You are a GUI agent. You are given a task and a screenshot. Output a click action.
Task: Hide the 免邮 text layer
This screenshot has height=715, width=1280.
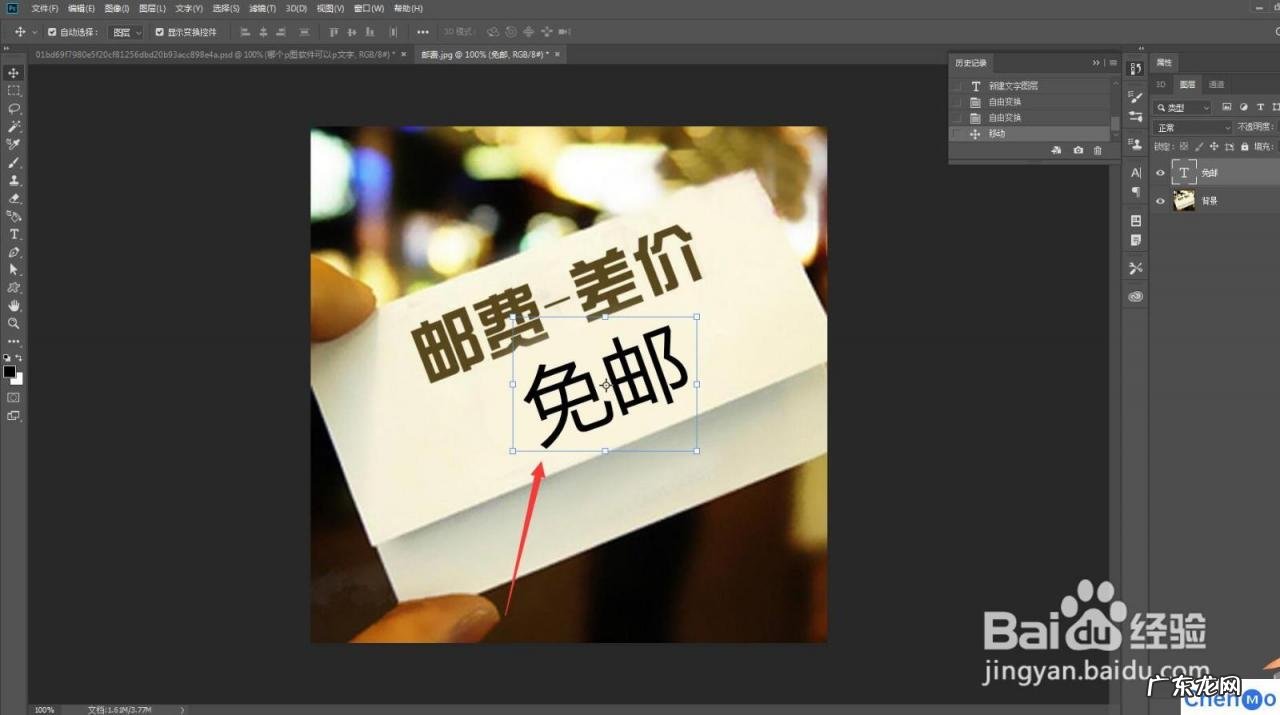1160,172
